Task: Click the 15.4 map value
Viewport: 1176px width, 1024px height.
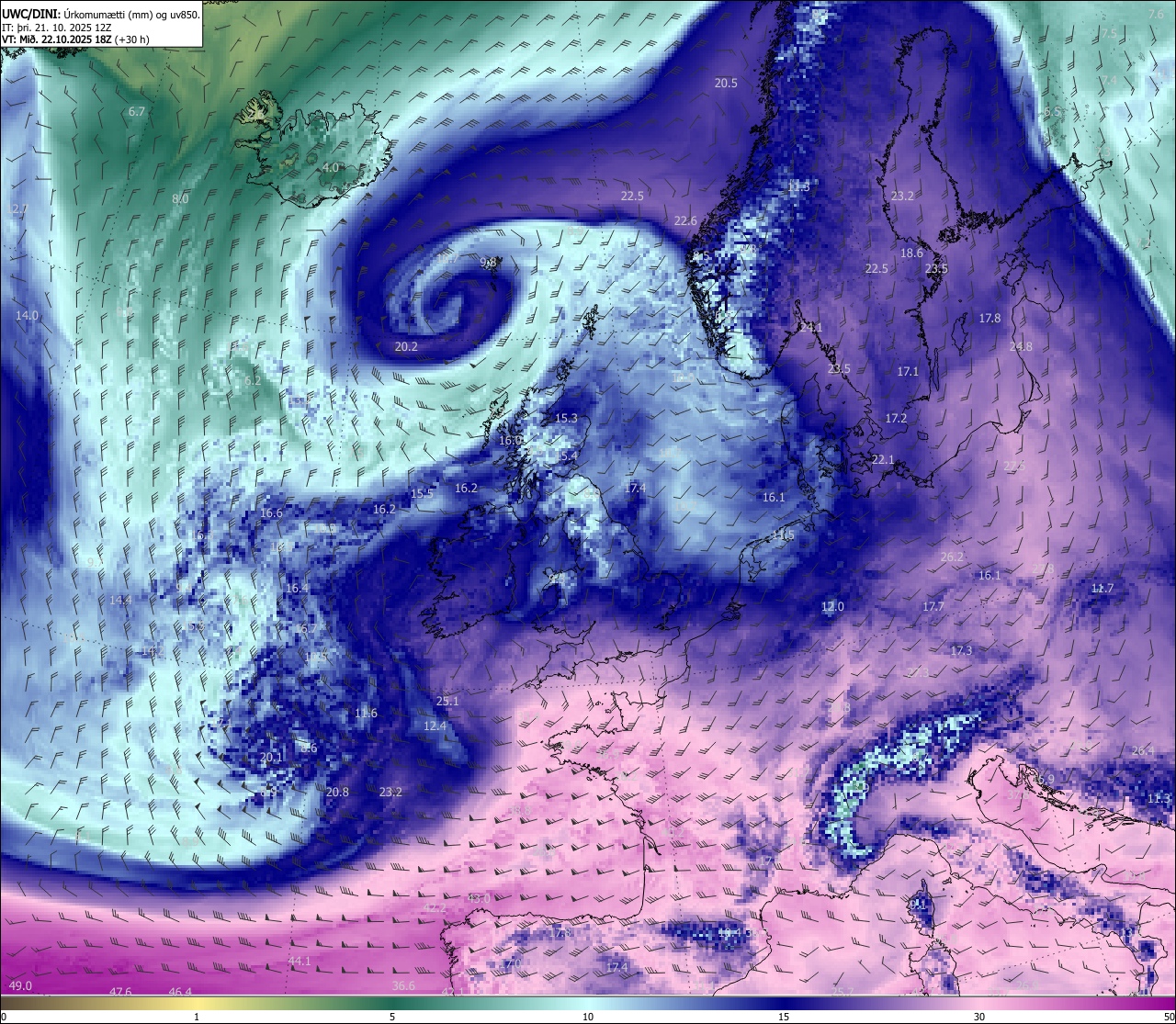Action: point(566,456)
